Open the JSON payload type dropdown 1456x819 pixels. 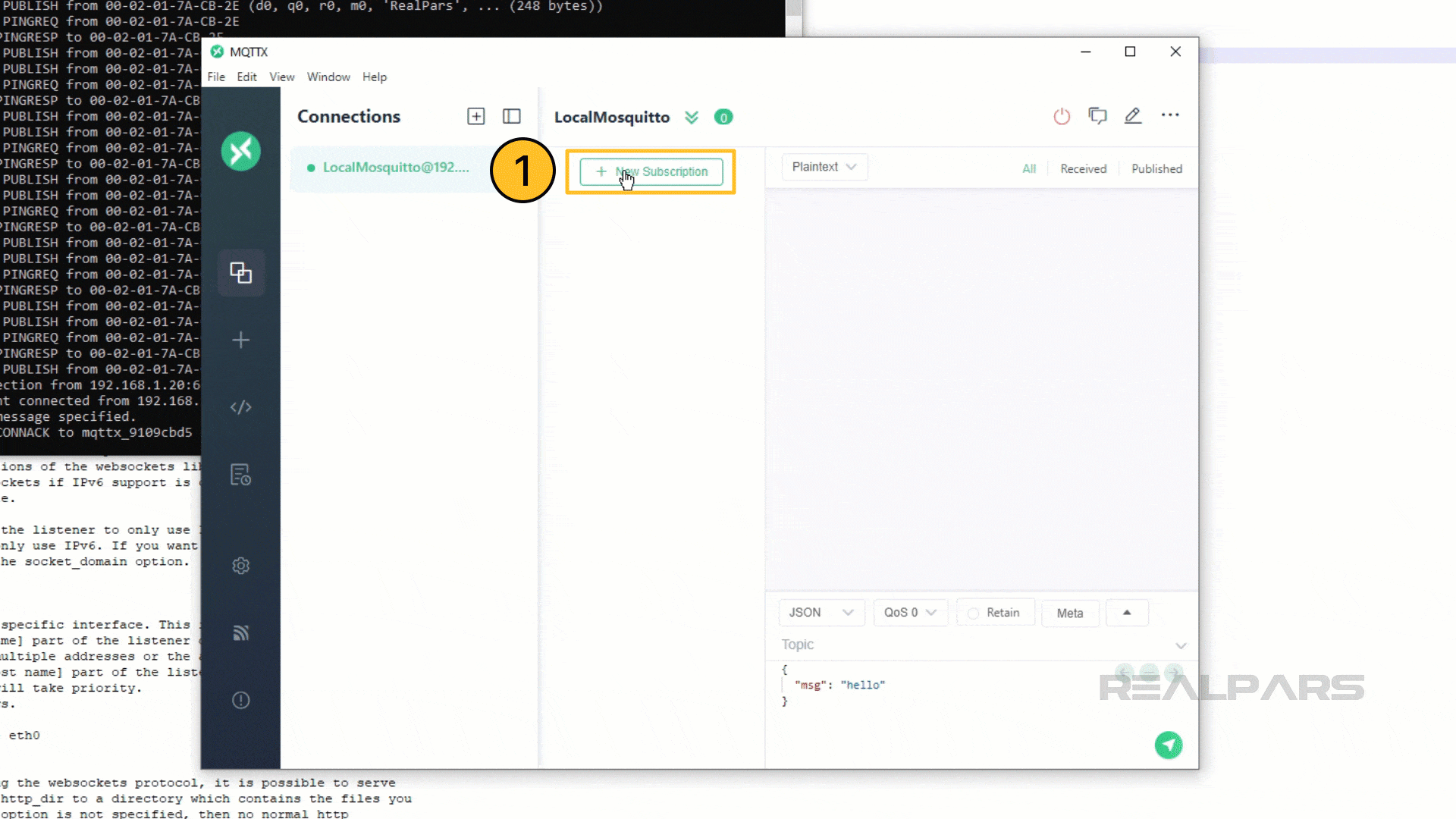click(x=821, y=613)
